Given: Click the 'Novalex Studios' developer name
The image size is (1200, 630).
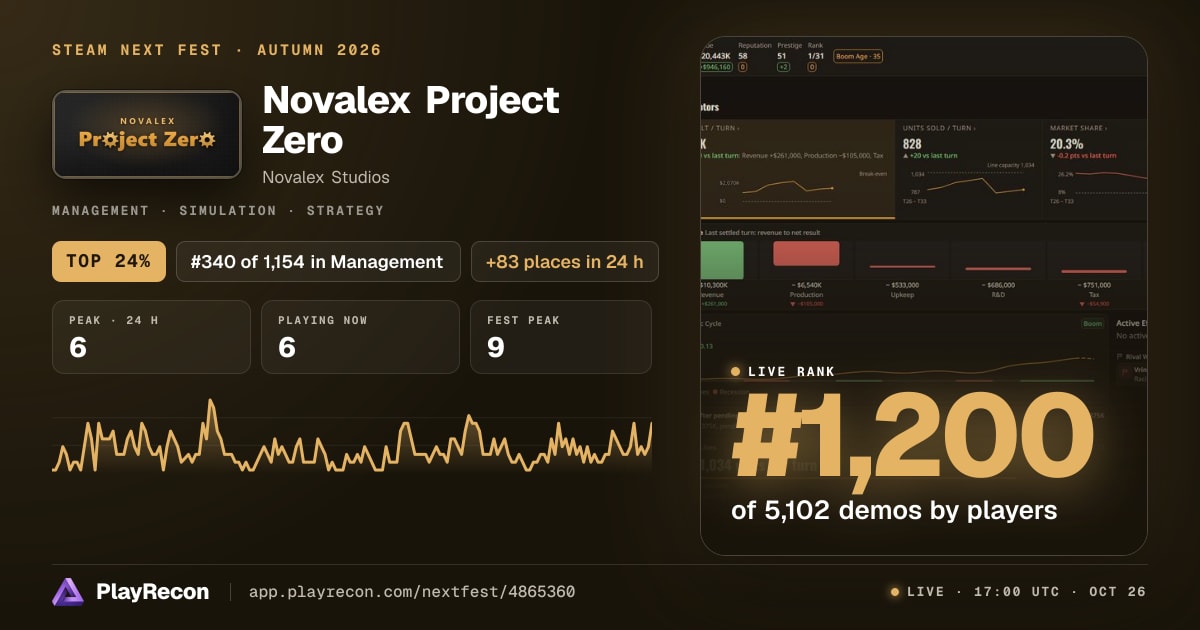Looking at the screenshot, I should pos(326,177).
